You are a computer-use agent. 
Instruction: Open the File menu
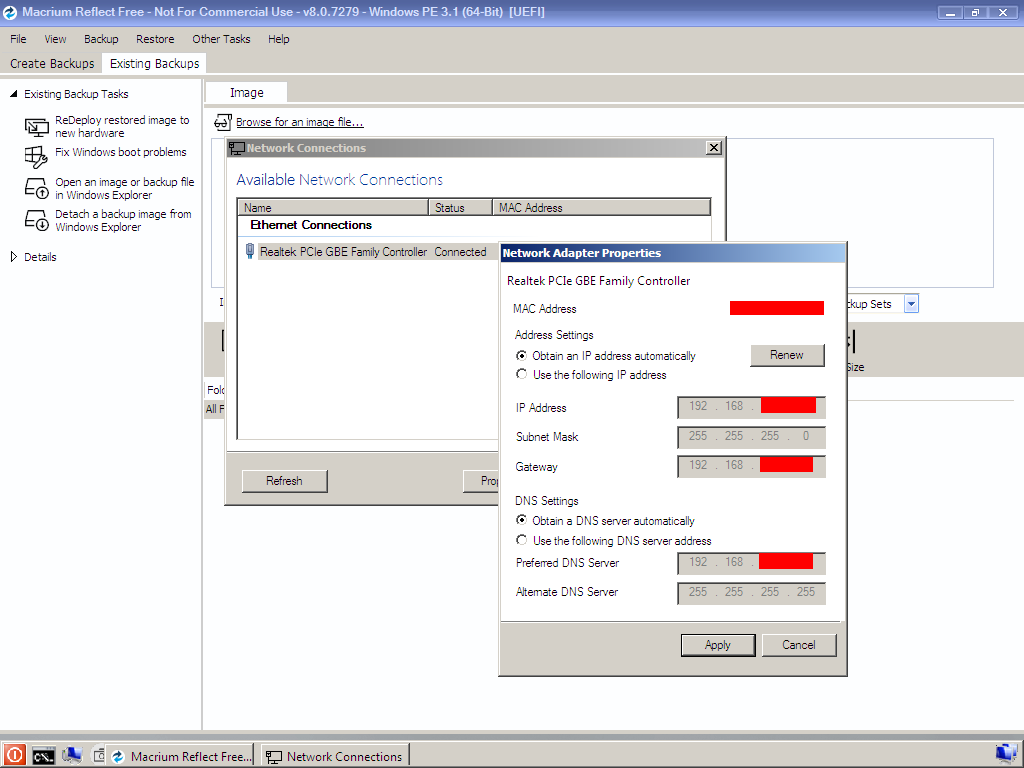[18, 39]
